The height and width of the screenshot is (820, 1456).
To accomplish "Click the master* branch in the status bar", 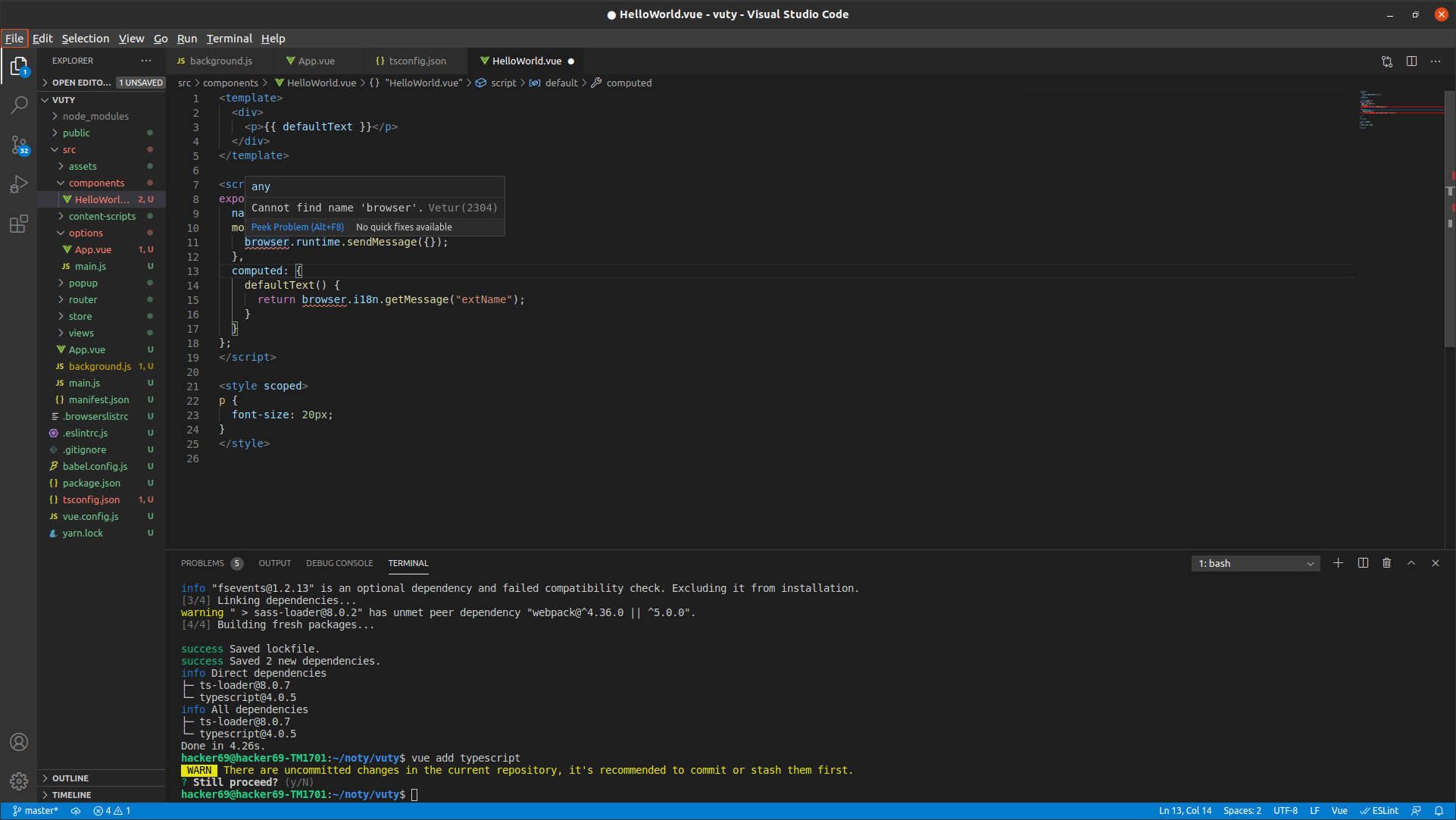I will coord(35,810).
